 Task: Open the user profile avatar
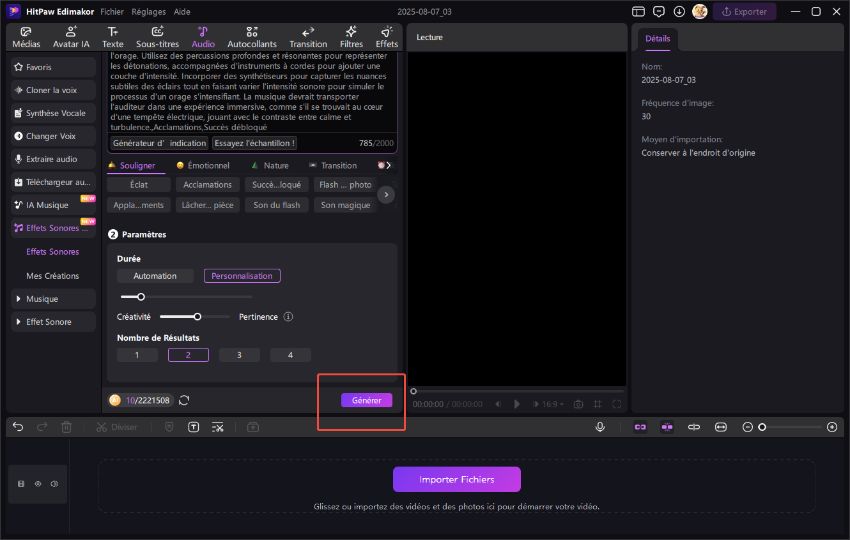pos(700,11)
